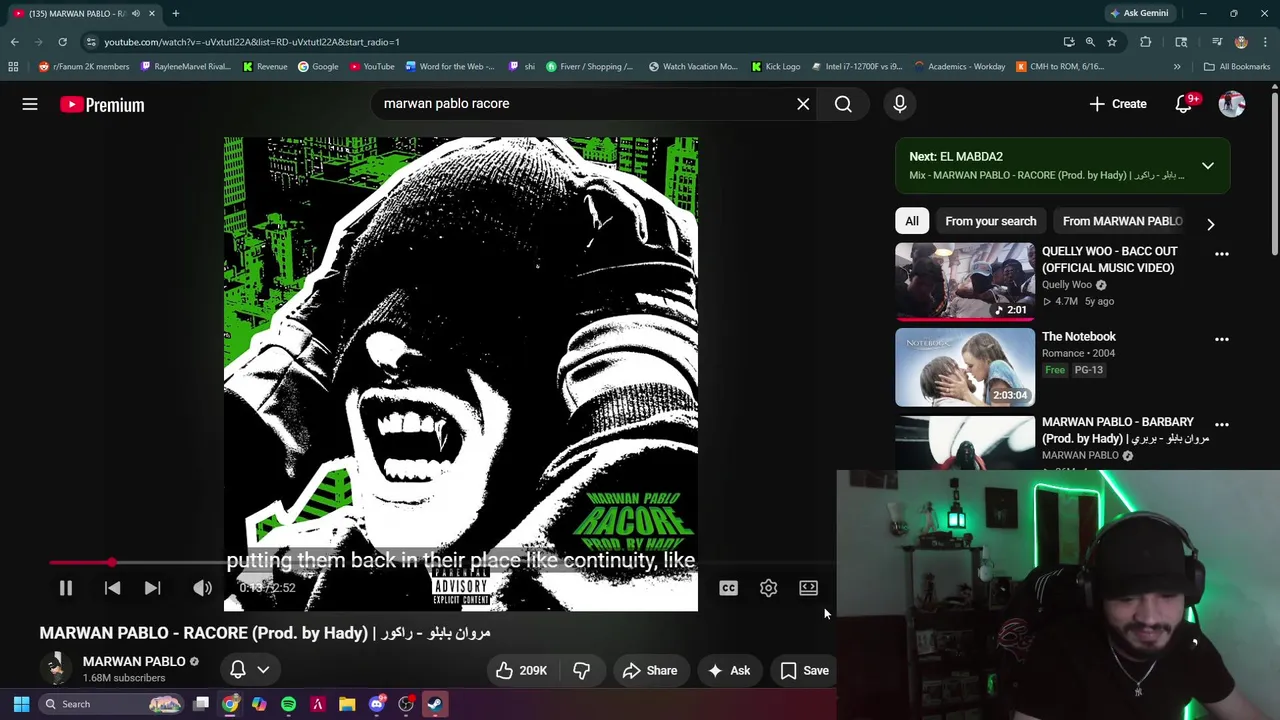Switch to theater mode view
This screenshot has width=1280, height=720.
[x=808, y=588]
